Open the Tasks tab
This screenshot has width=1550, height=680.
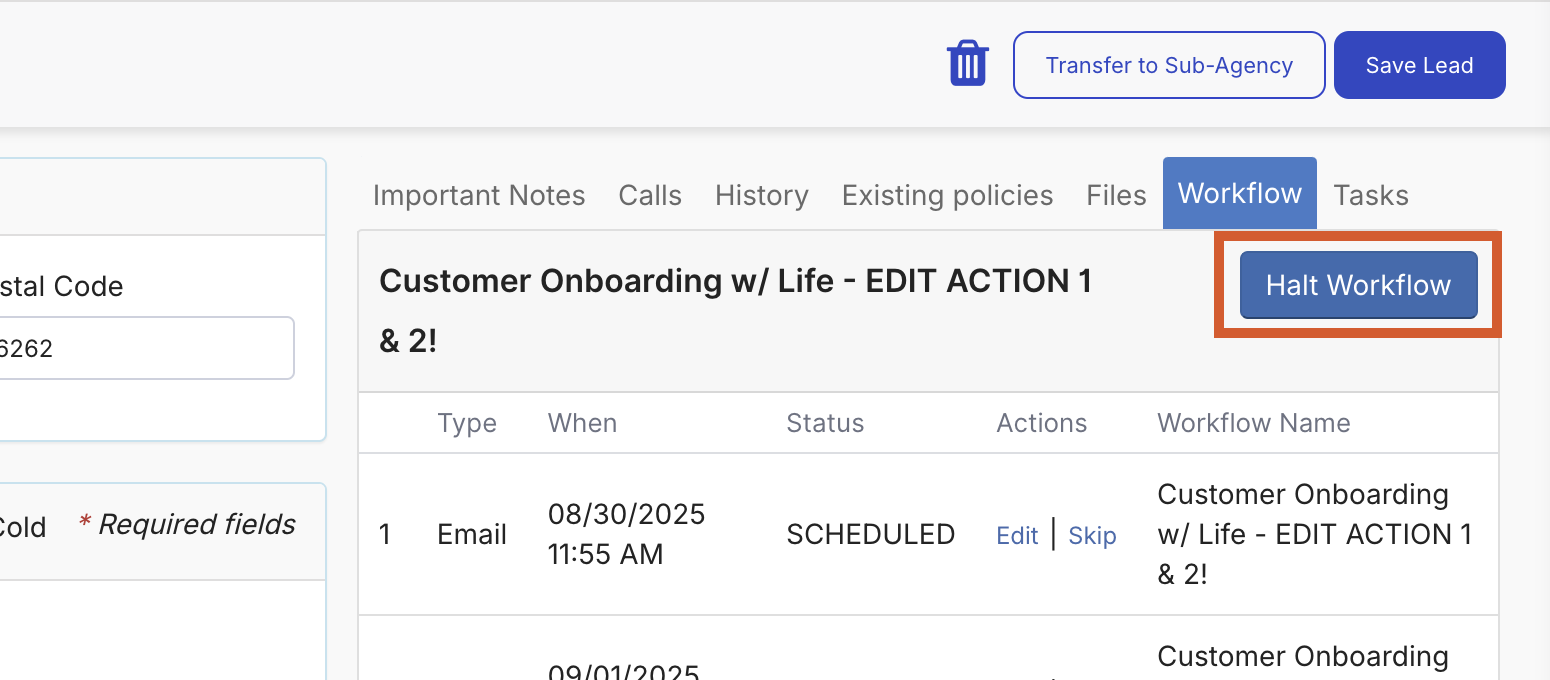pos(1370,195)
